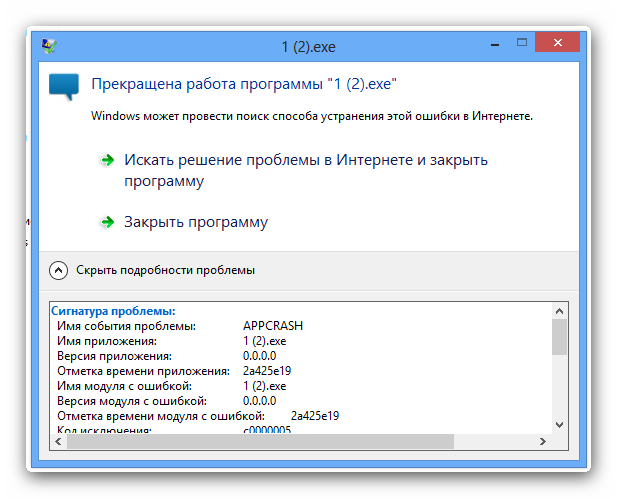Click the heading Прекращена работа программы
The width and height of the screenshot is (618, 499).
pos(244,84)
